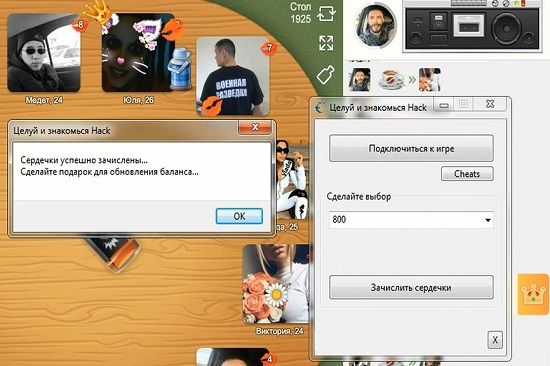Click the Cheats button

(467, 174)
